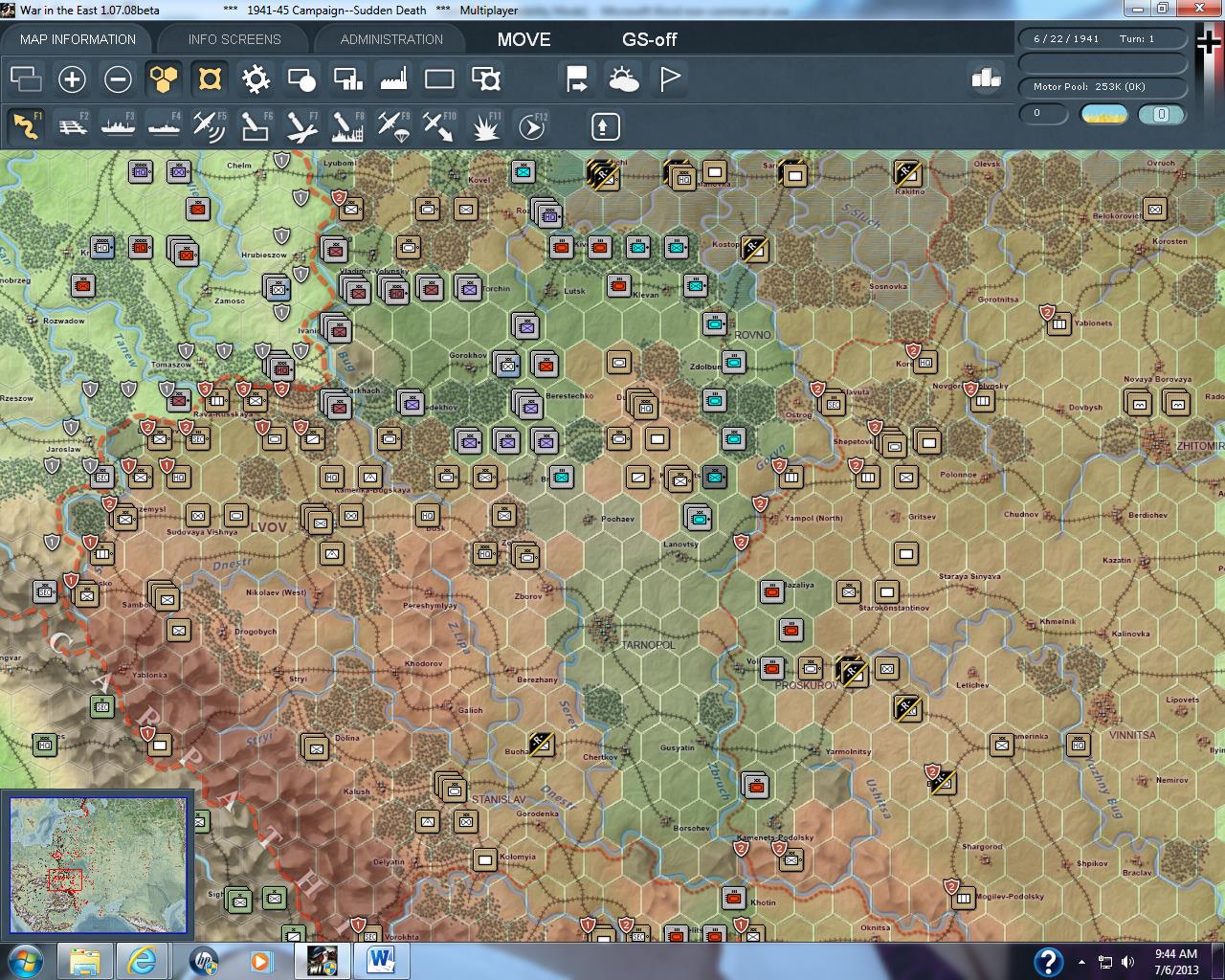Click the gear-shaped toolbar icon

[x=256, y=79]
